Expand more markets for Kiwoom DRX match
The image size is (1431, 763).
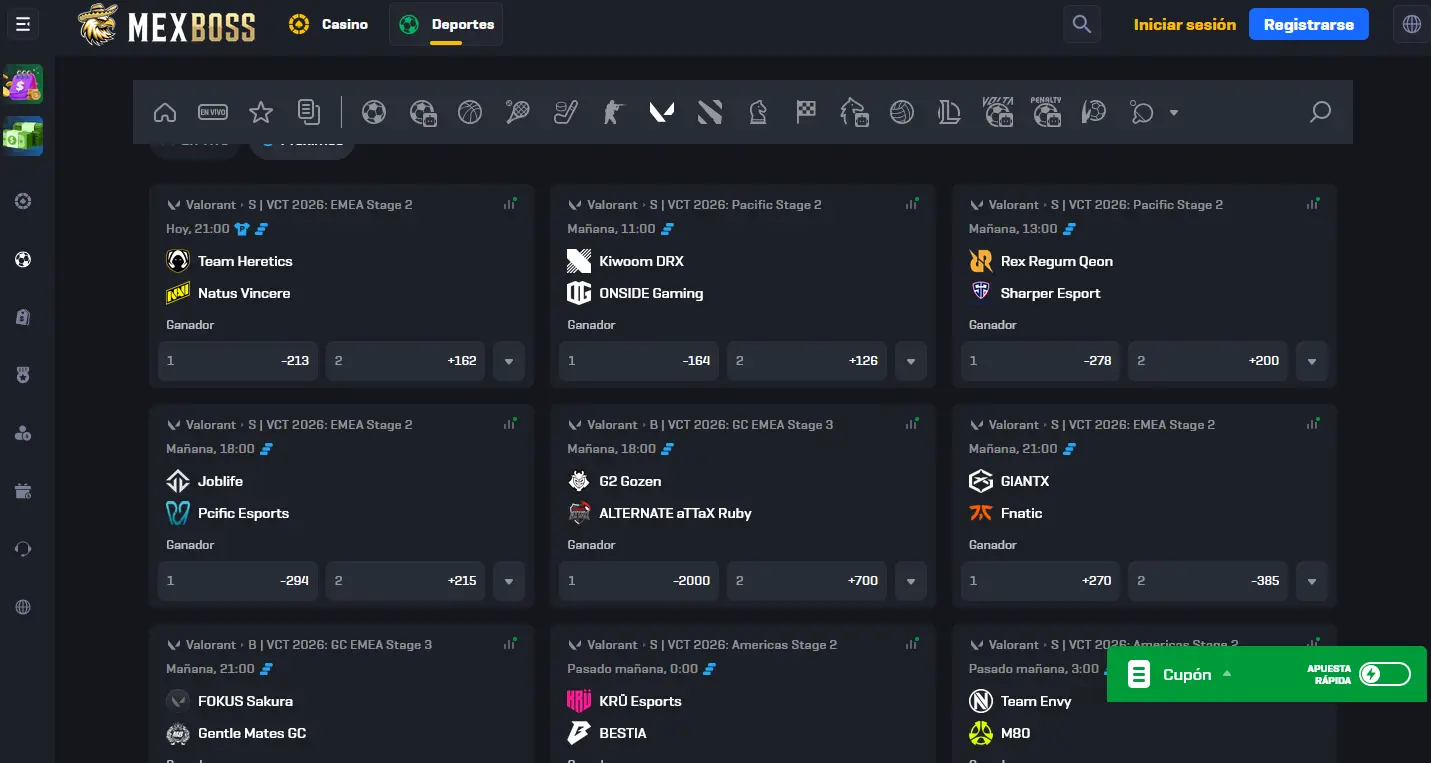click(910, 361)
